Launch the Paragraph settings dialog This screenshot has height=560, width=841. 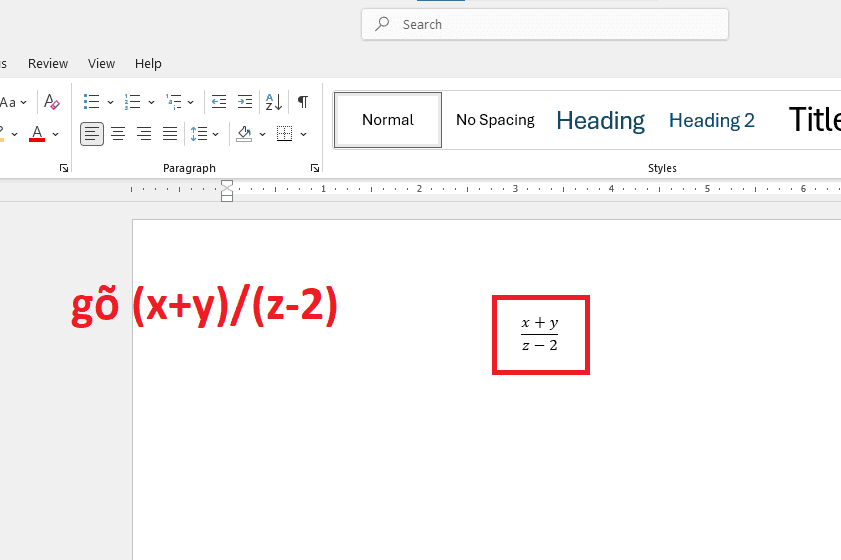pyautogui.click(x=315, y=168)
